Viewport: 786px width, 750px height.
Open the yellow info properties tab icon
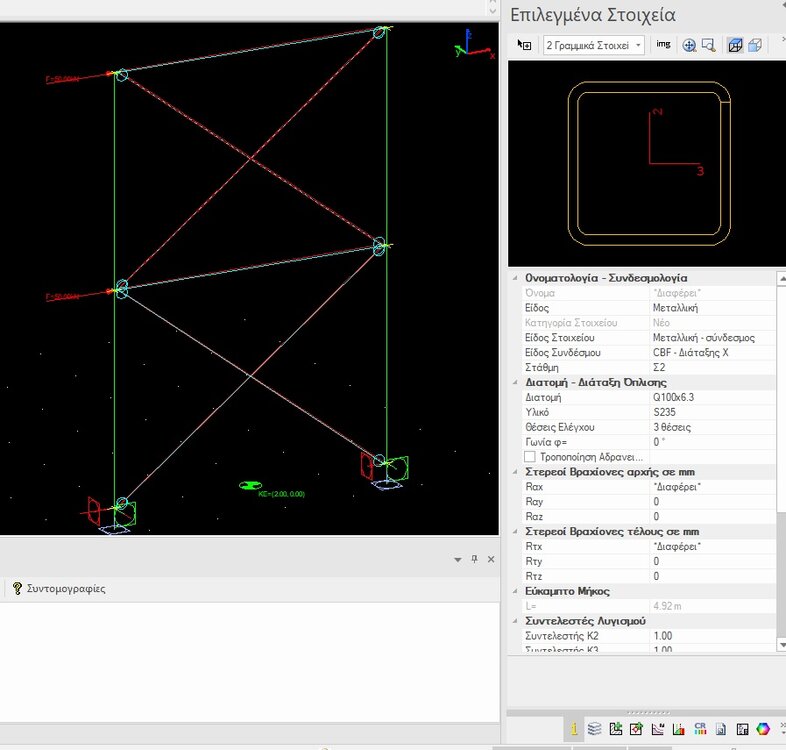(x=575, y=729)
